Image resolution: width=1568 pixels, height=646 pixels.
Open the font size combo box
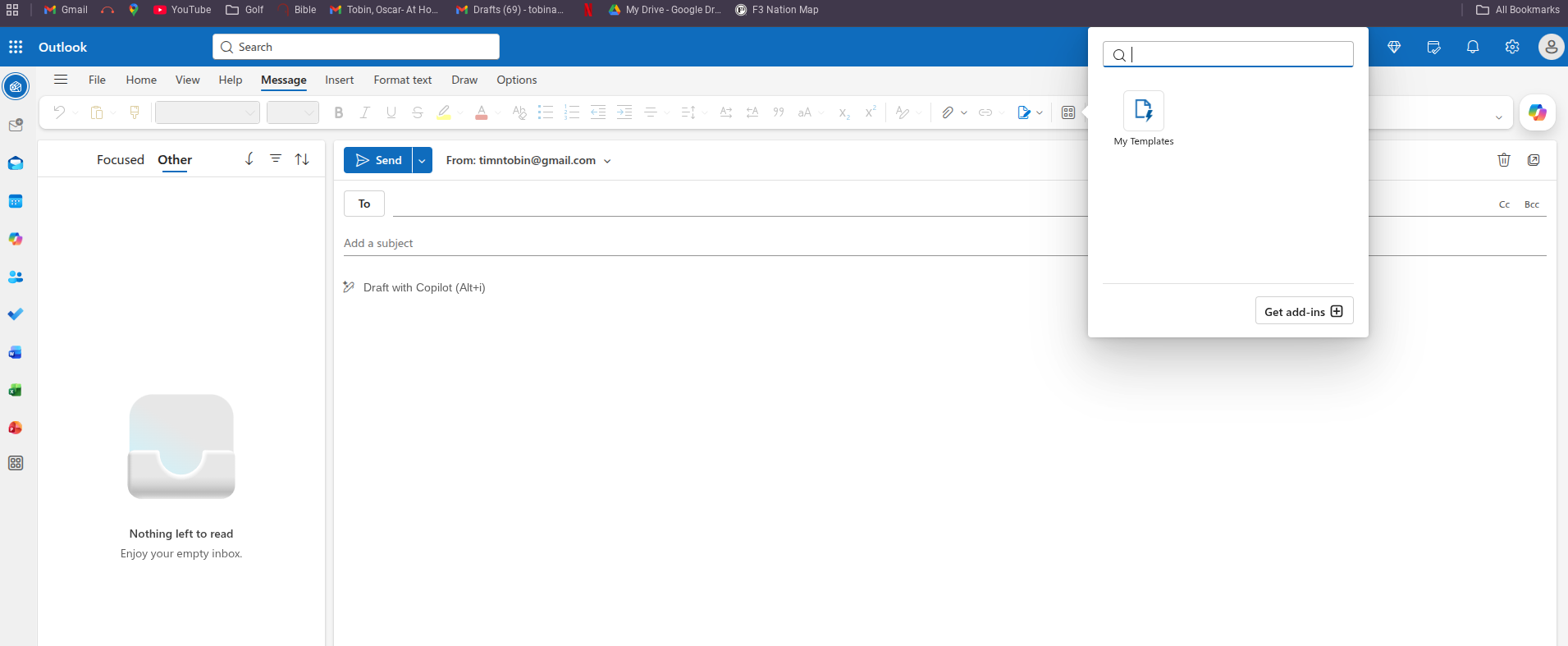pyautogui.click(x=293, y=112)
